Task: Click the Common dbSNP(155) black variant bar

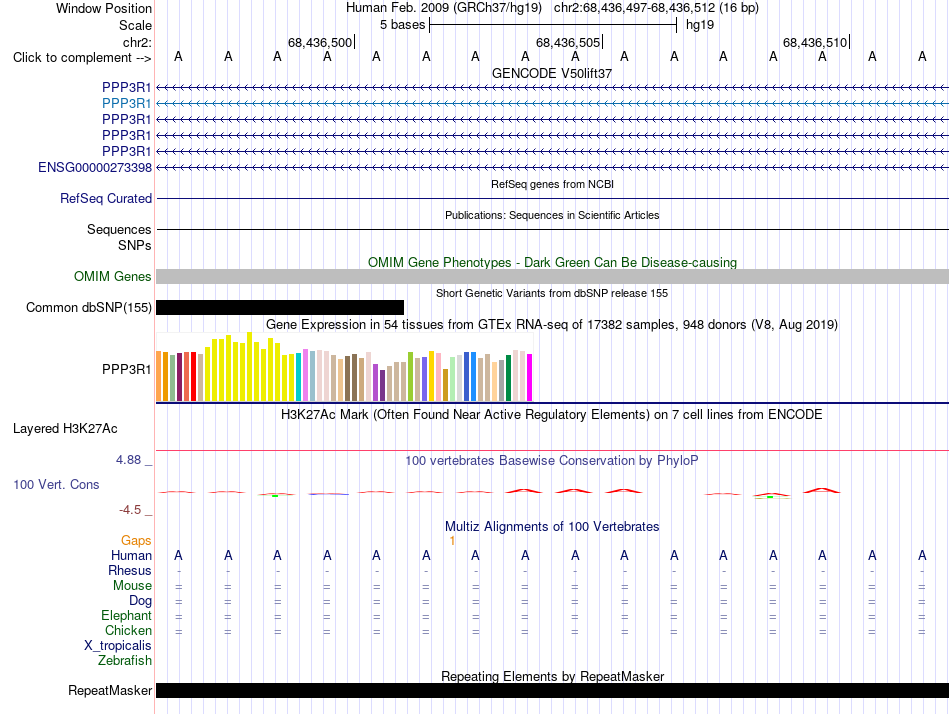Action: point(280,307)
